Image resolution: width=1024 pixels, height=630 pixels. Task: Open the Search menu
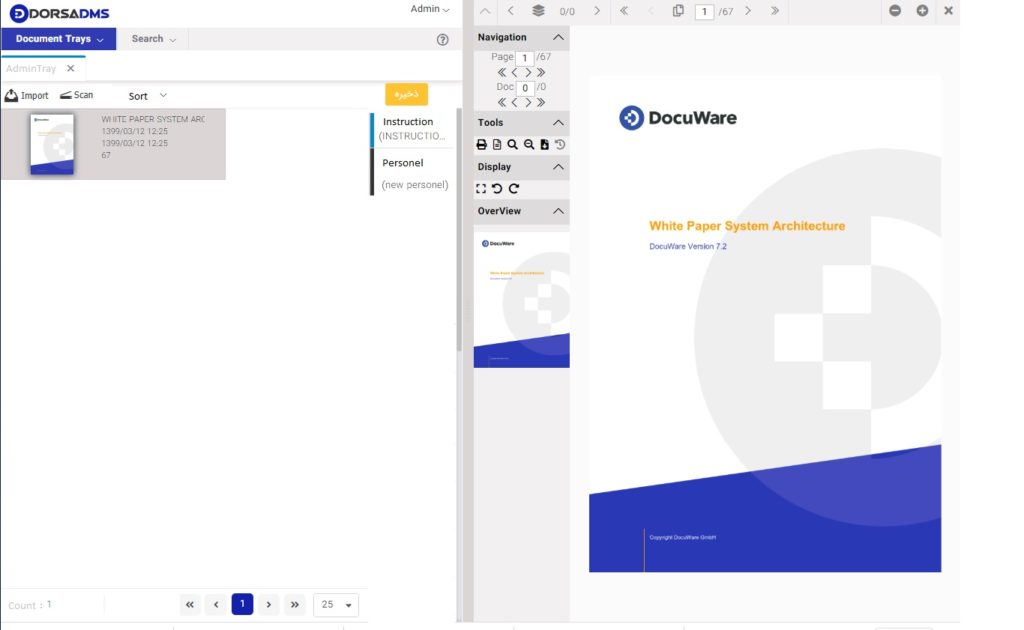click(x=153, y=39)
